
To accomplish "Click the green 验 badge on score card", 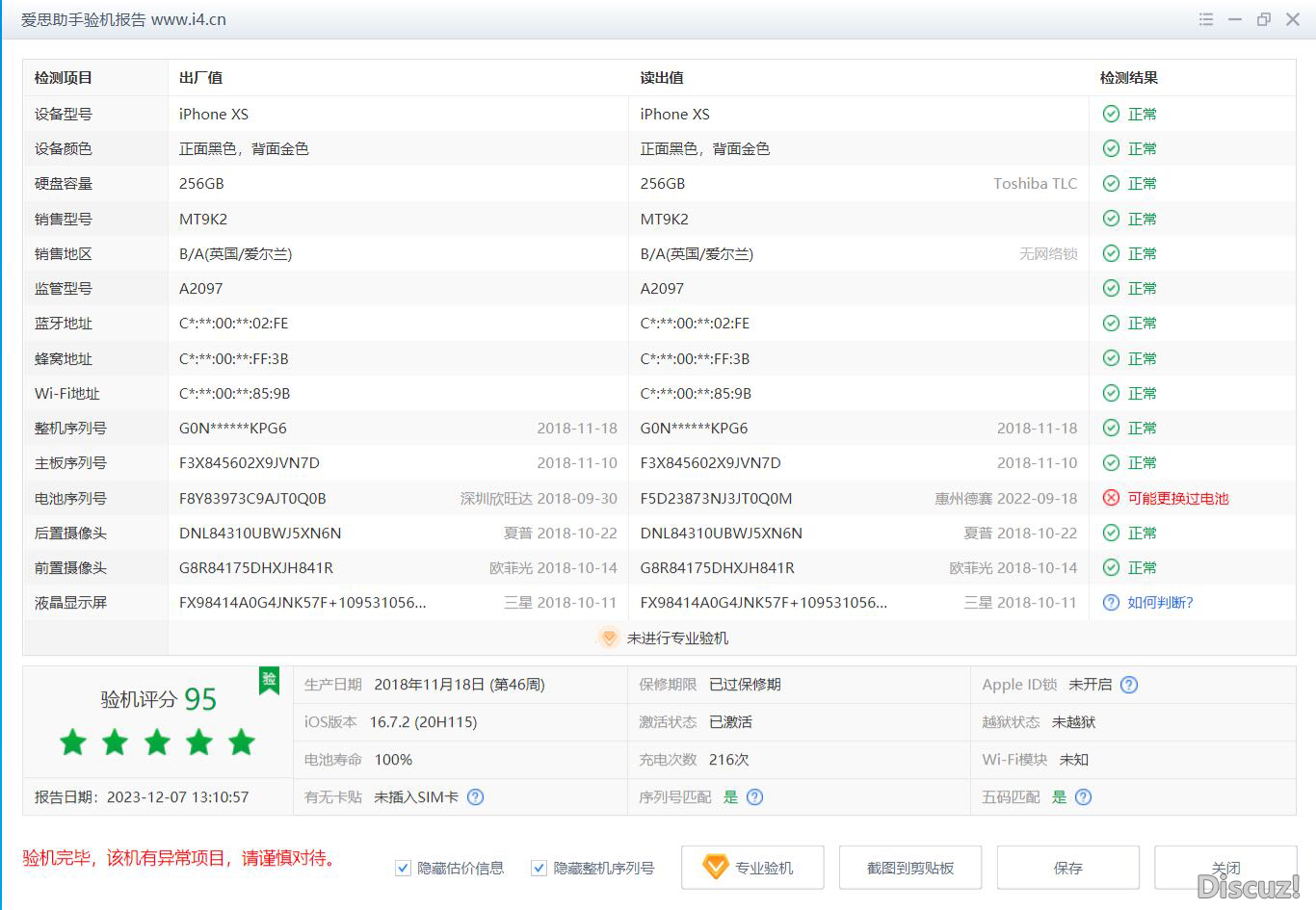I will click(269, 680).
